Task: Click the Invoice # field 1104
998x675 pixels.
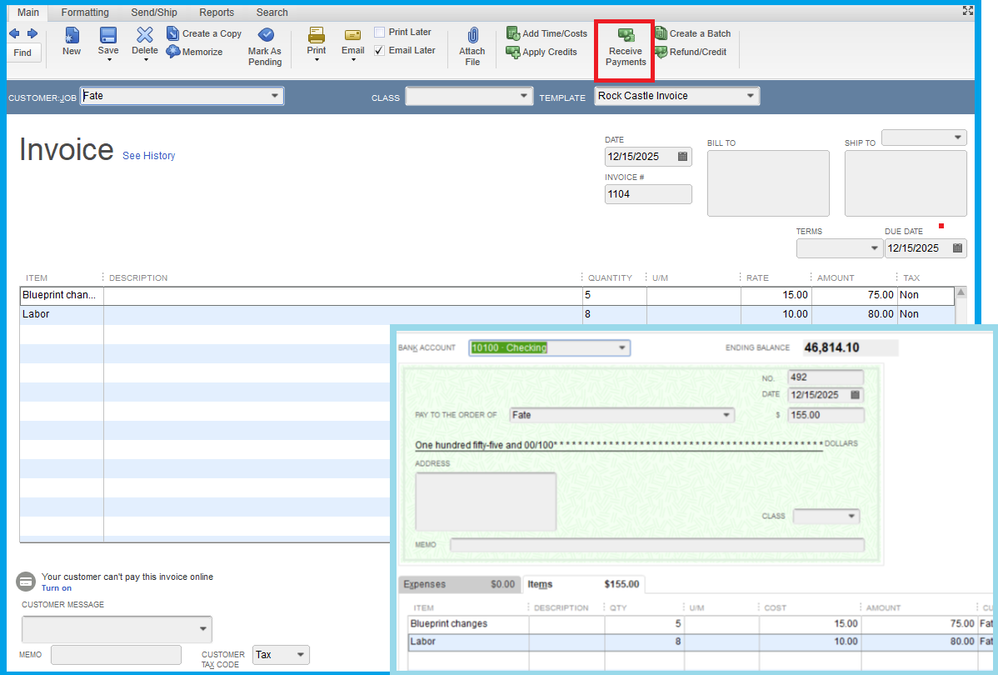Action: [x=648, y=194]
